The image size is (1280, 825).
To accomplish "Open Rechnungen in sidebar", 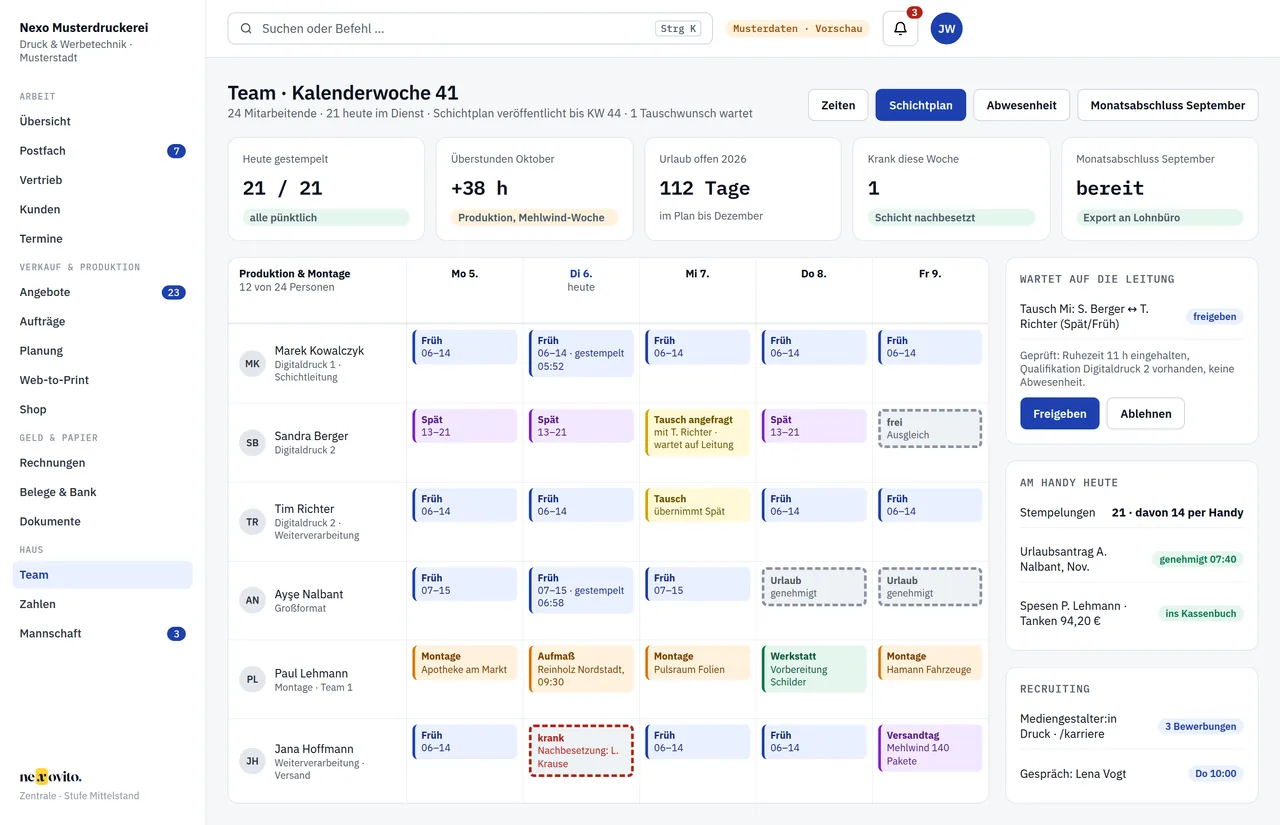I will tap(102, 463).
